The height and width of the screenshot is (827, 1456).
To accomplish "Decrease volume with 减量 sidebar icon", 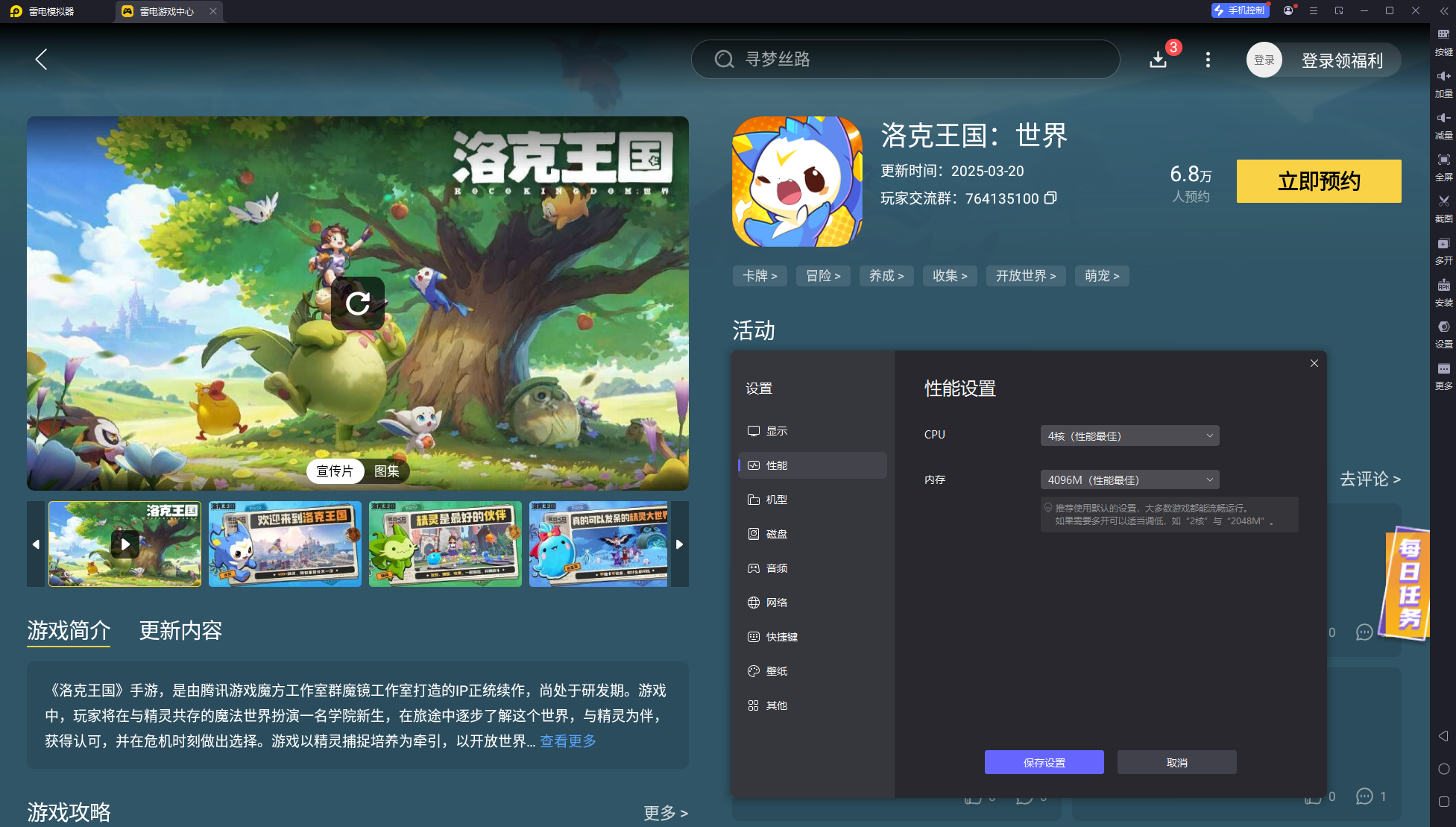I will point(1443,126).
